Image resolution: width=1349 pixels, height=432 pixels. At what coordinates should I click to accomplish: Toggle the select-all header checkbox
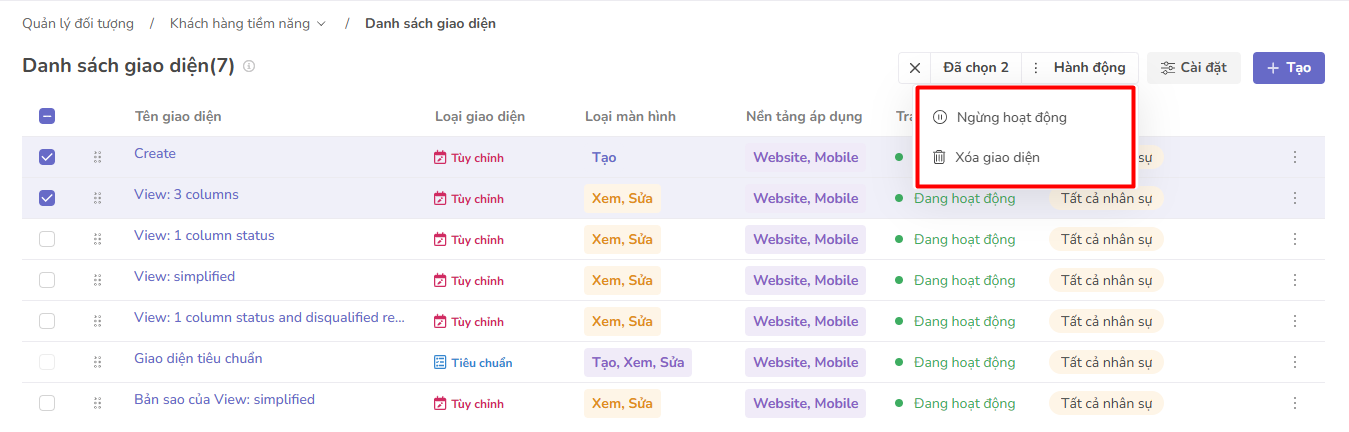coord(47,116)
